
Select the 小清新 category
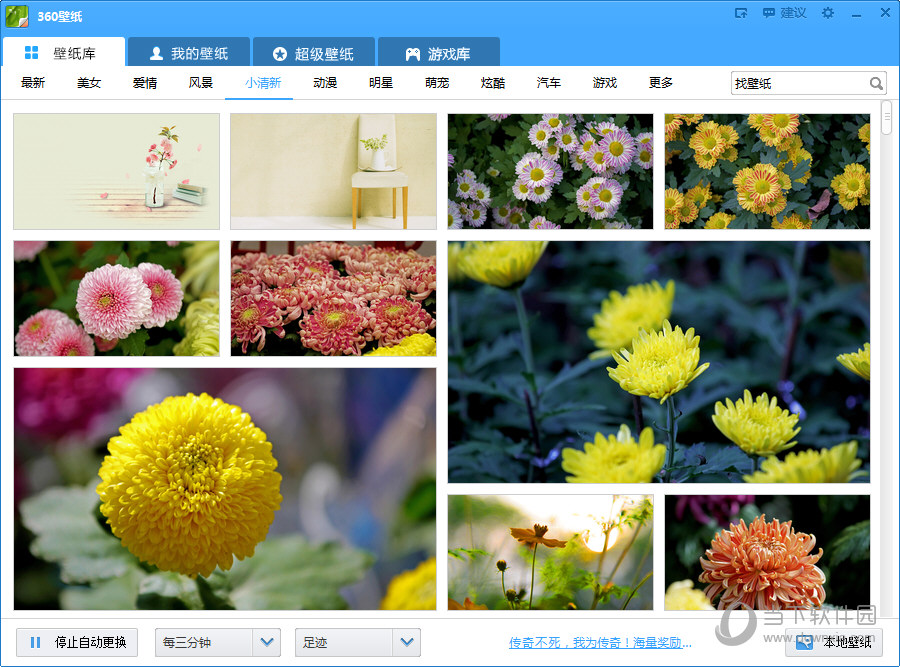click(261, 83)
